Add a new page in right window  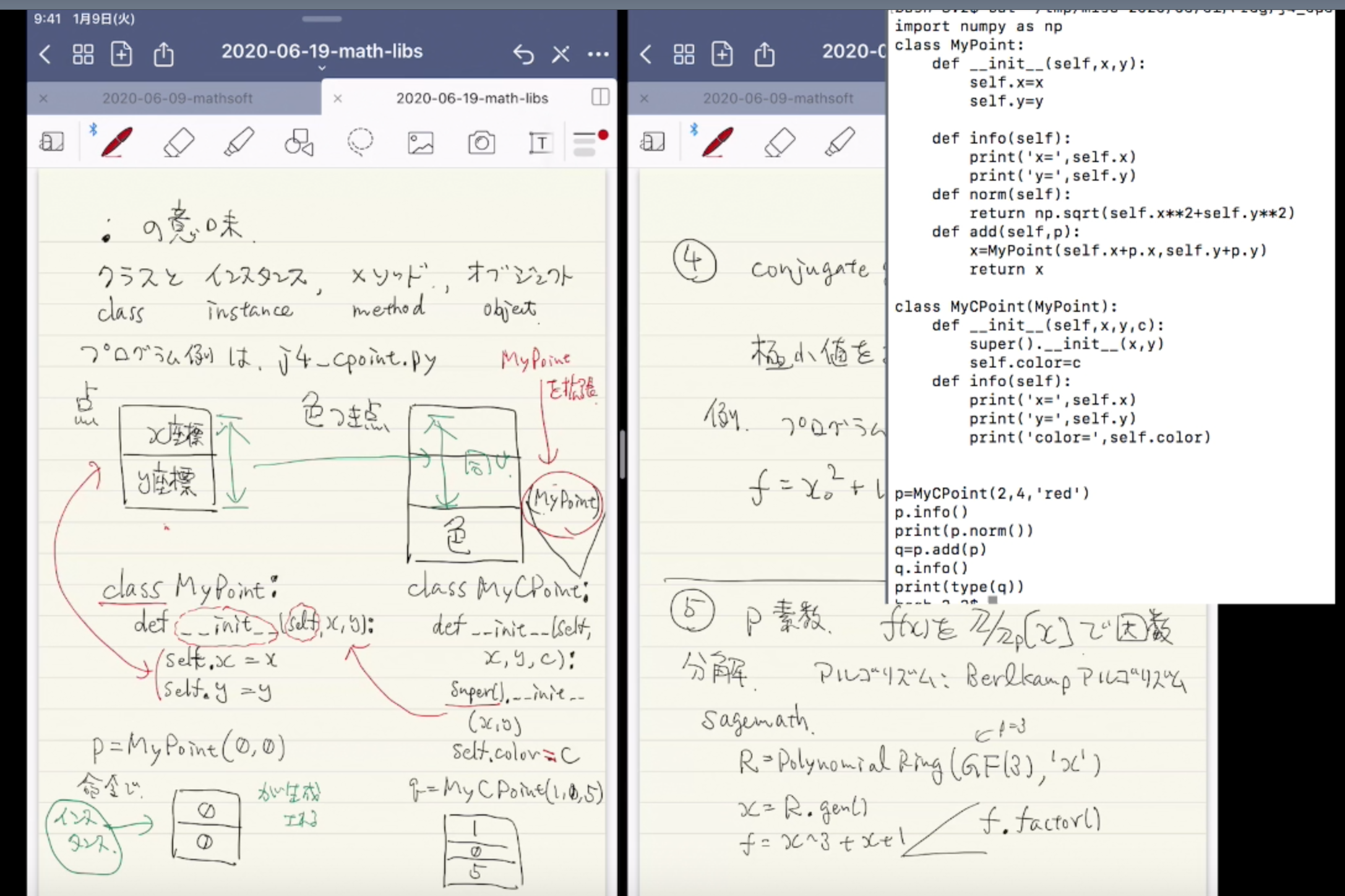point(722,54)
